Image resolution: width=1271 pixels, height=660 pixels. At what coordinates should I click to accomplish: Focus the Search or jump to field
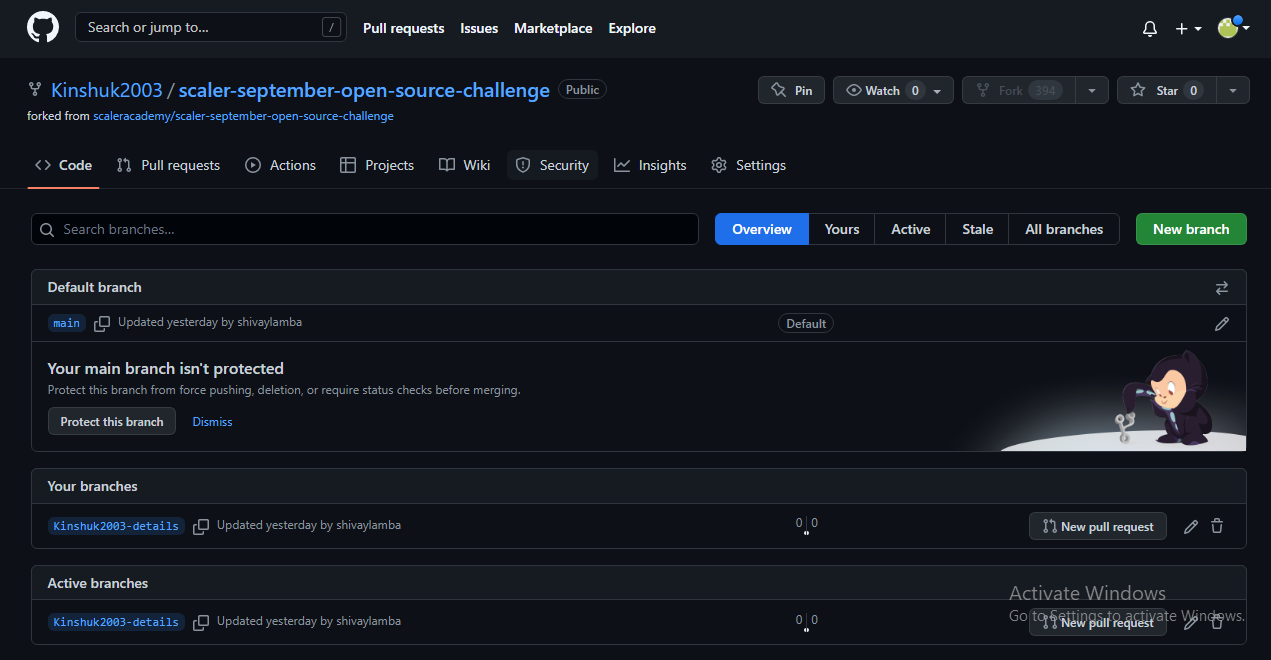pyautogui.click(x=211, y=27)
